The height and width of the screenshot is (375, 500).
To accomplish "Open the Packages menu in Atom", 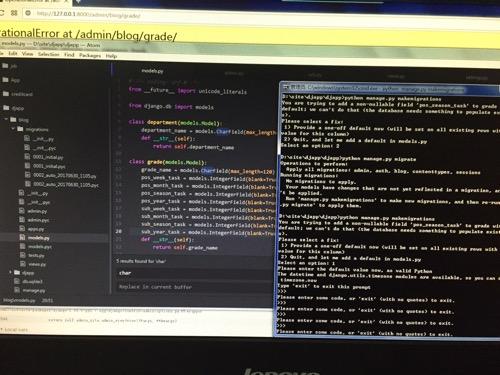I will coord(90,55).
